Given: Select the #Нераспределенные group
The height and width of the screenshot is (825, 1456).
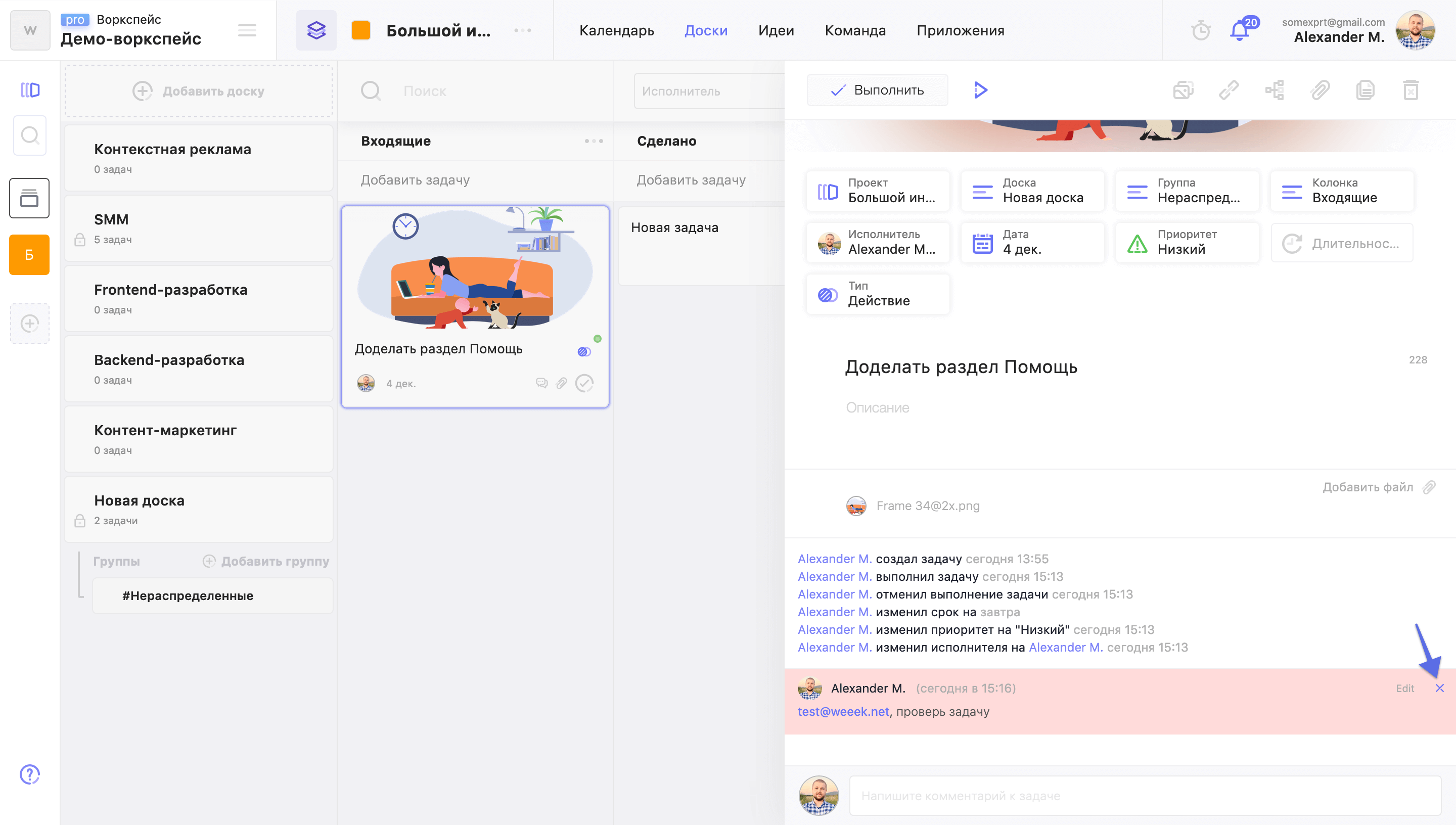Looking at the screenshot, I should click(x=213, y=595).
